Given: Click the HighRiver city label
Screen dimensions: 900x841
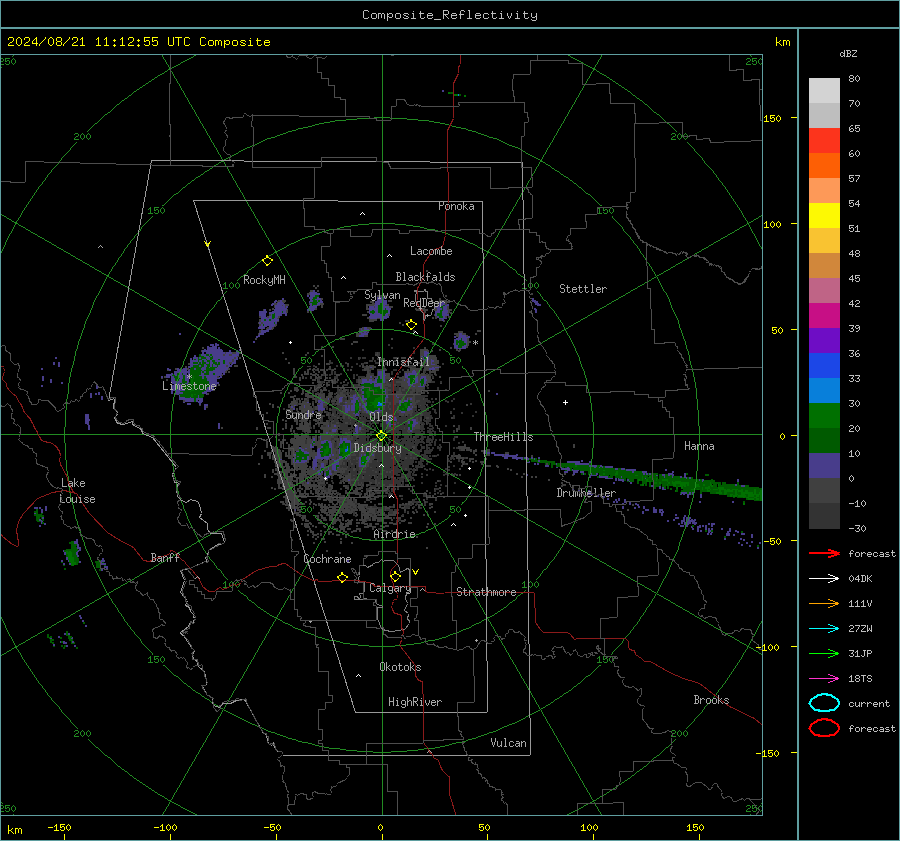Looking at the screenshot, I should coord(414,702).
